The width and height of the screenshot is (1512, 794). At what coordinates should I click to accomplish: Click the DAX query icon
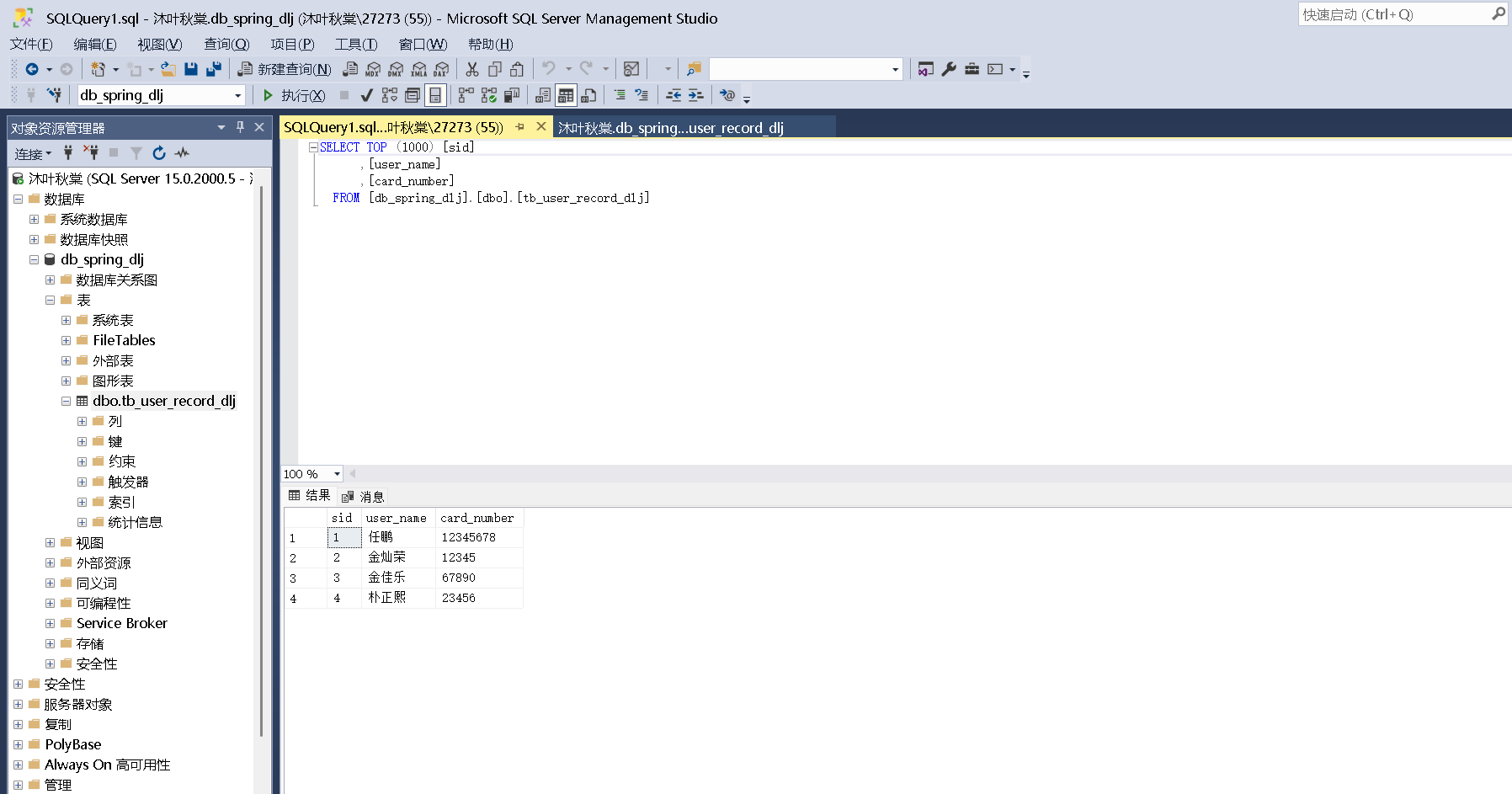[441, 69]
